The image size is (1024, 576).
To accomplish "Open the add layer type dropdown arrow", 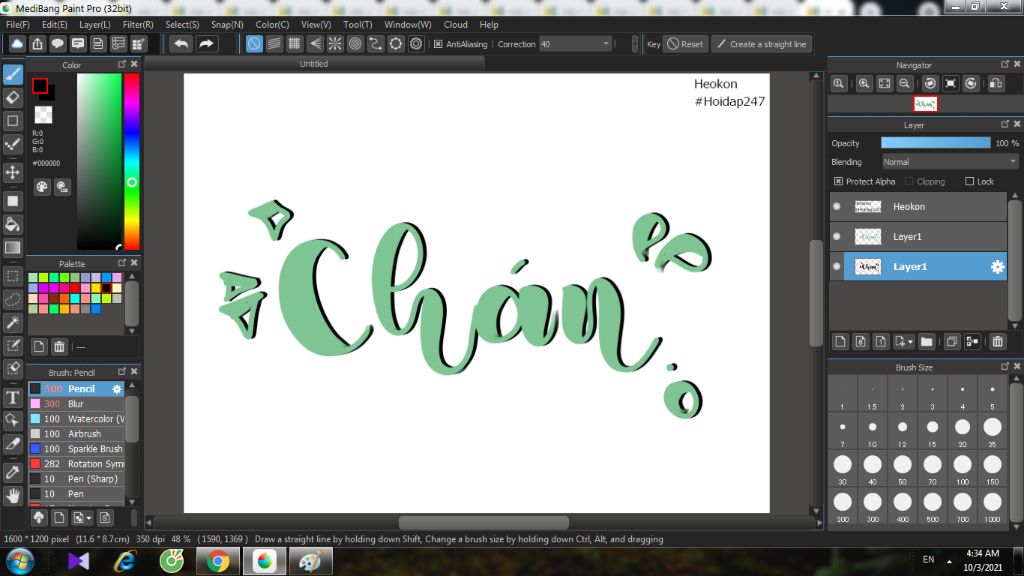I will (x=910, y=342).
